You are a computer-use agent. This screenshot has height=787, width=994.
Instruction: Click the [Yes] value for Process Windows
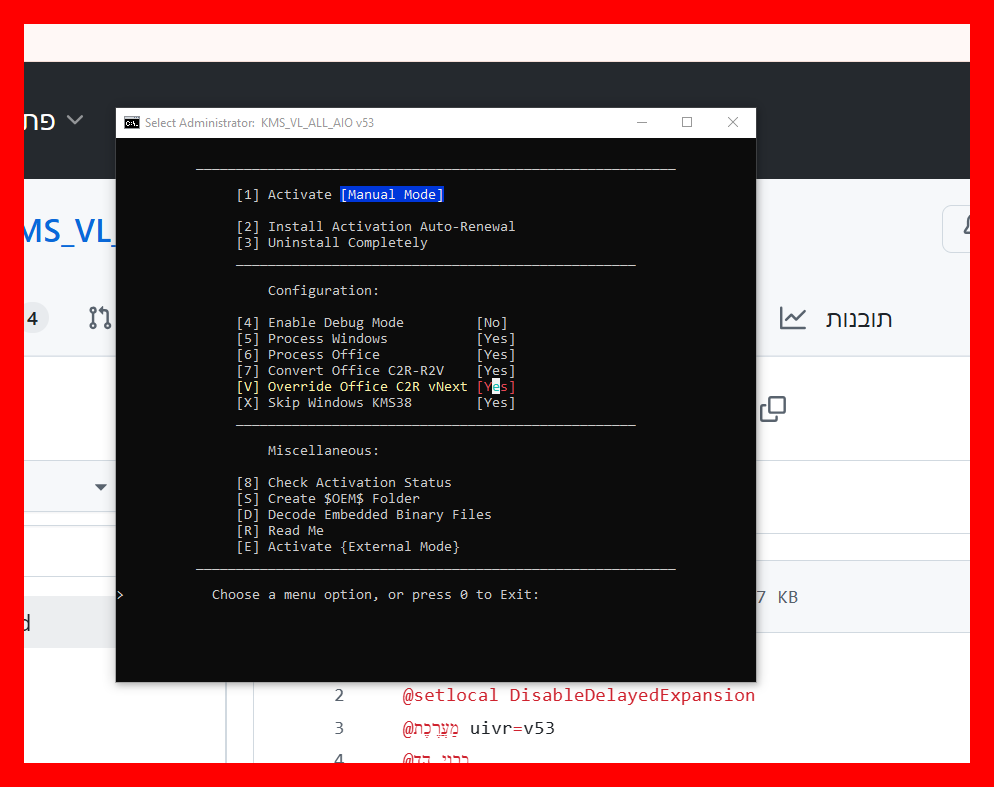click(496, 339)
